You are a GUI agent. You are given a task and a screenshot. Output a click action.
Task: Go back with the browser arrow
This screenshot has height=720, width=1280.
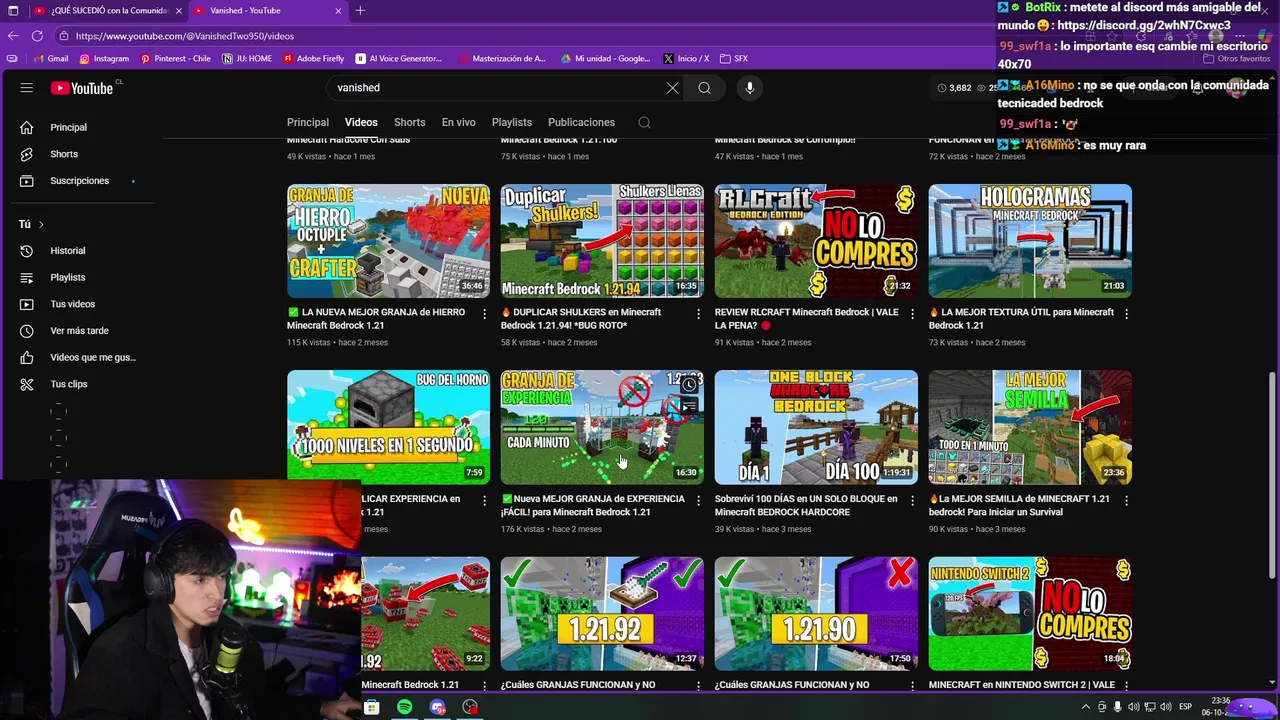(13, 36)
